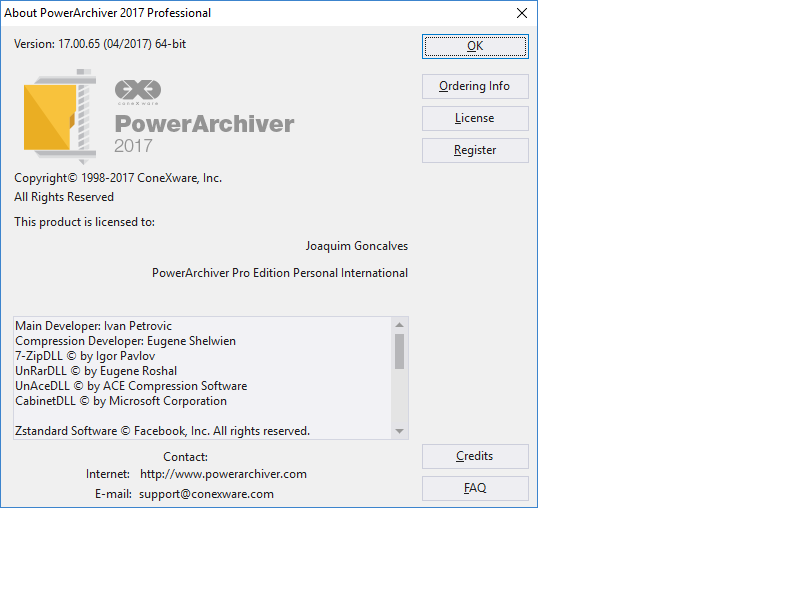Click the scroll down arrow in credits box
Screen dimensions: 800x600
399,432
